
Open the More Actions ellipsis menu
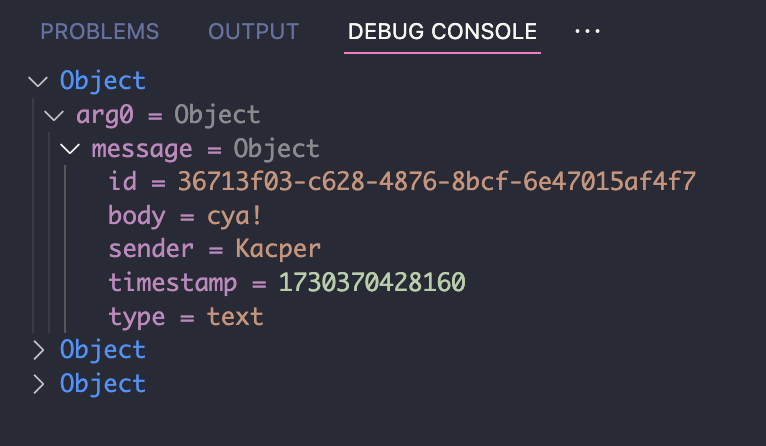pos(587,31)
